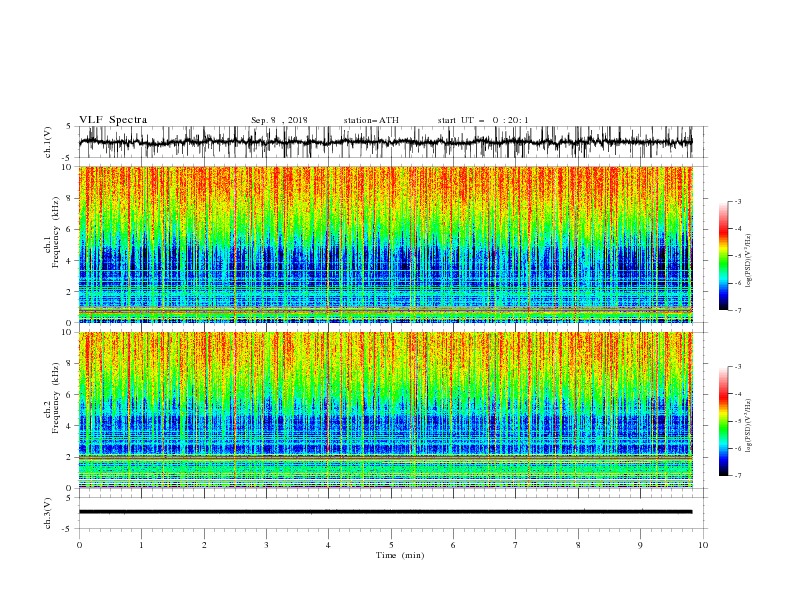Click the 'Time (min)' axis title
Viewport: 792px width, 612px height.
(400, 555)
